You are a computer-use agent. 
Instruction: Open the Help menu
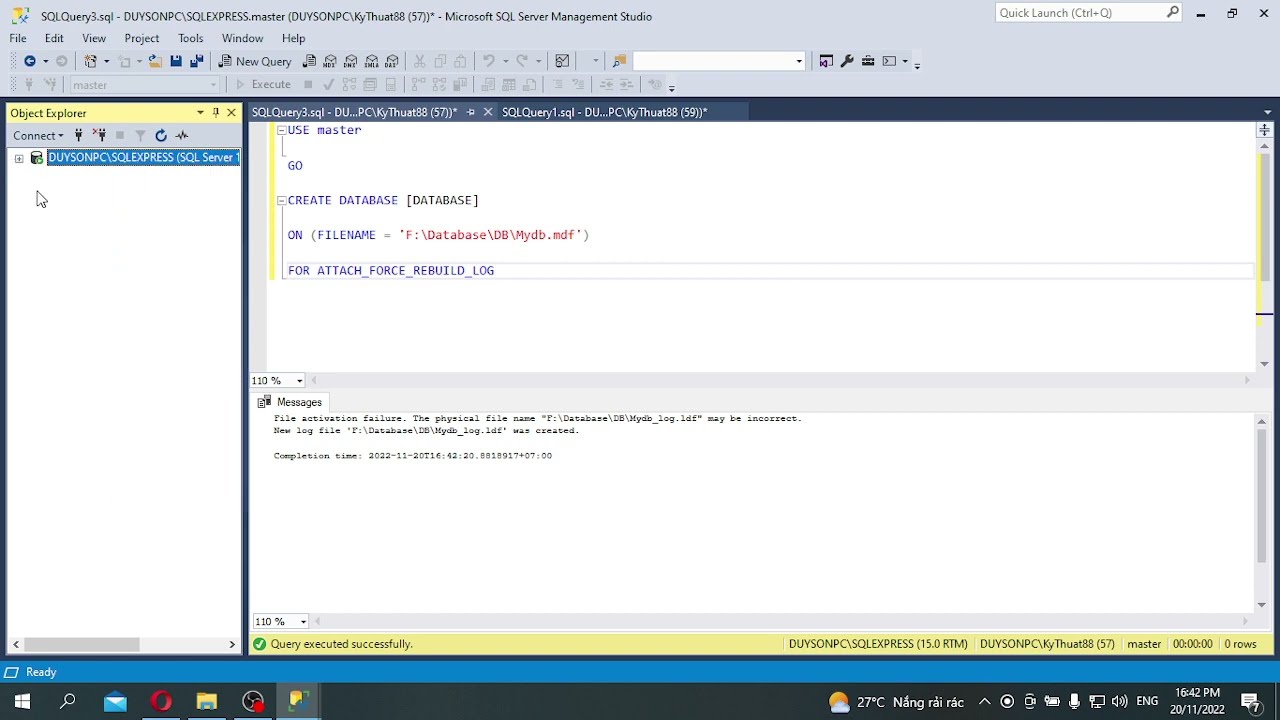tap(293, 38)
